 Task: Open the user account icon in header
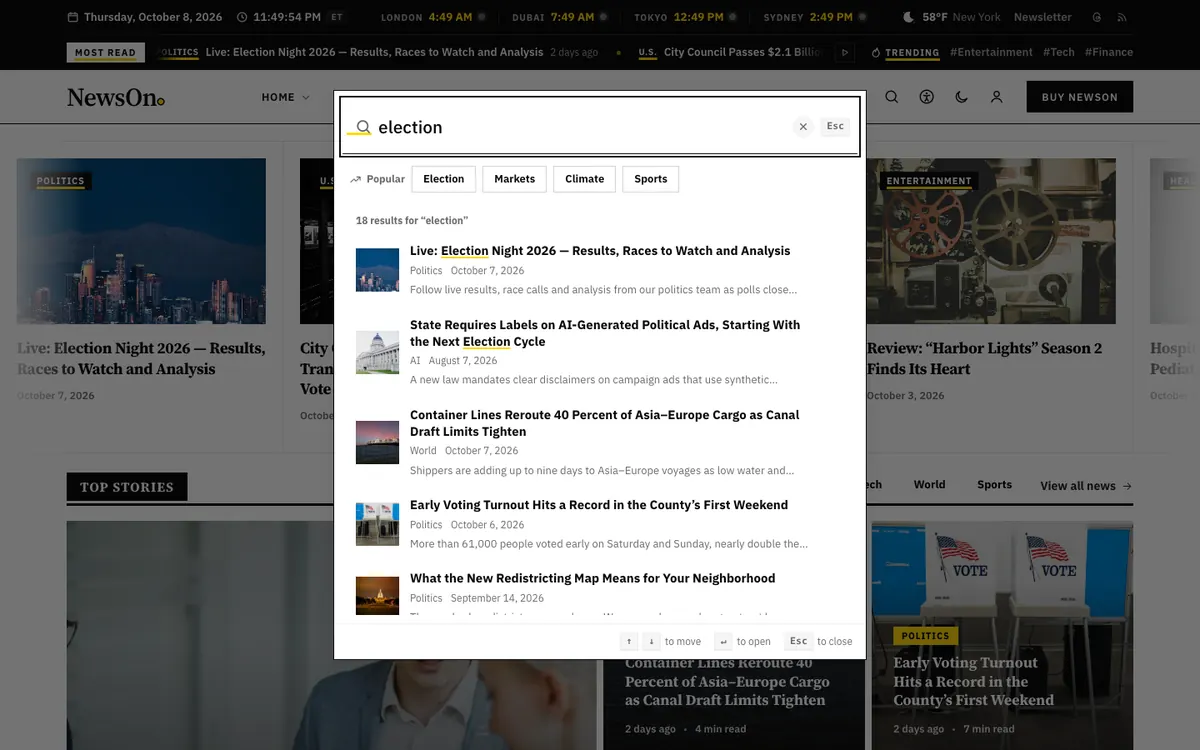coord(996,97)
